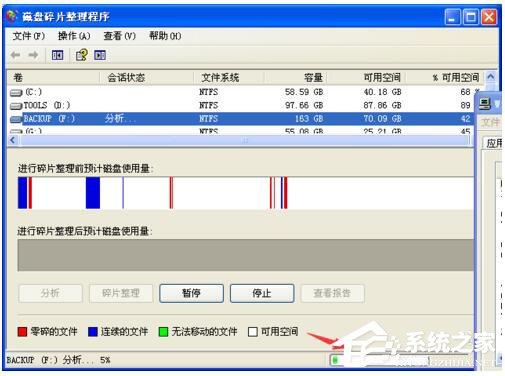This screenshot has height=376, width=505.
Task: Open the 查看(V) menu
Action: [x=119, y=36]
